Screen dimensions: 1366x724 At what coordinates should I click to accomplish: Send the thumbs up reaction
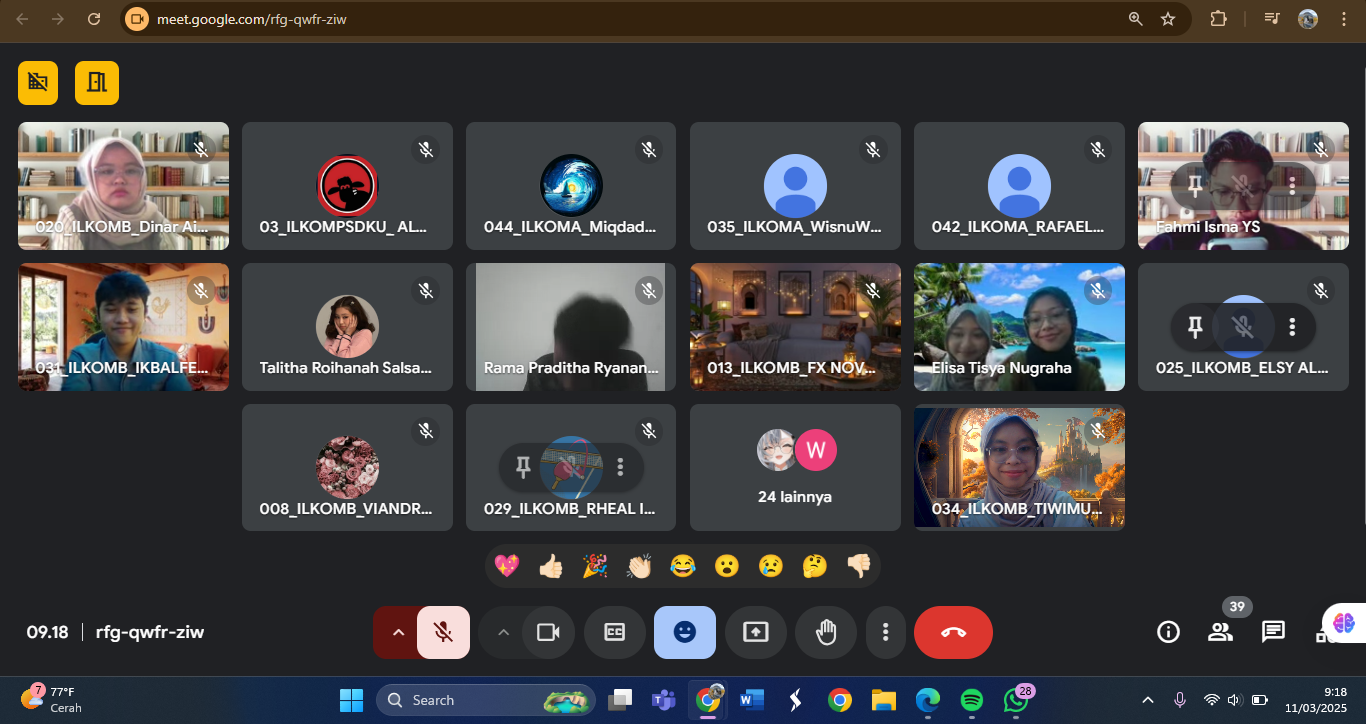tap(551, 566)
